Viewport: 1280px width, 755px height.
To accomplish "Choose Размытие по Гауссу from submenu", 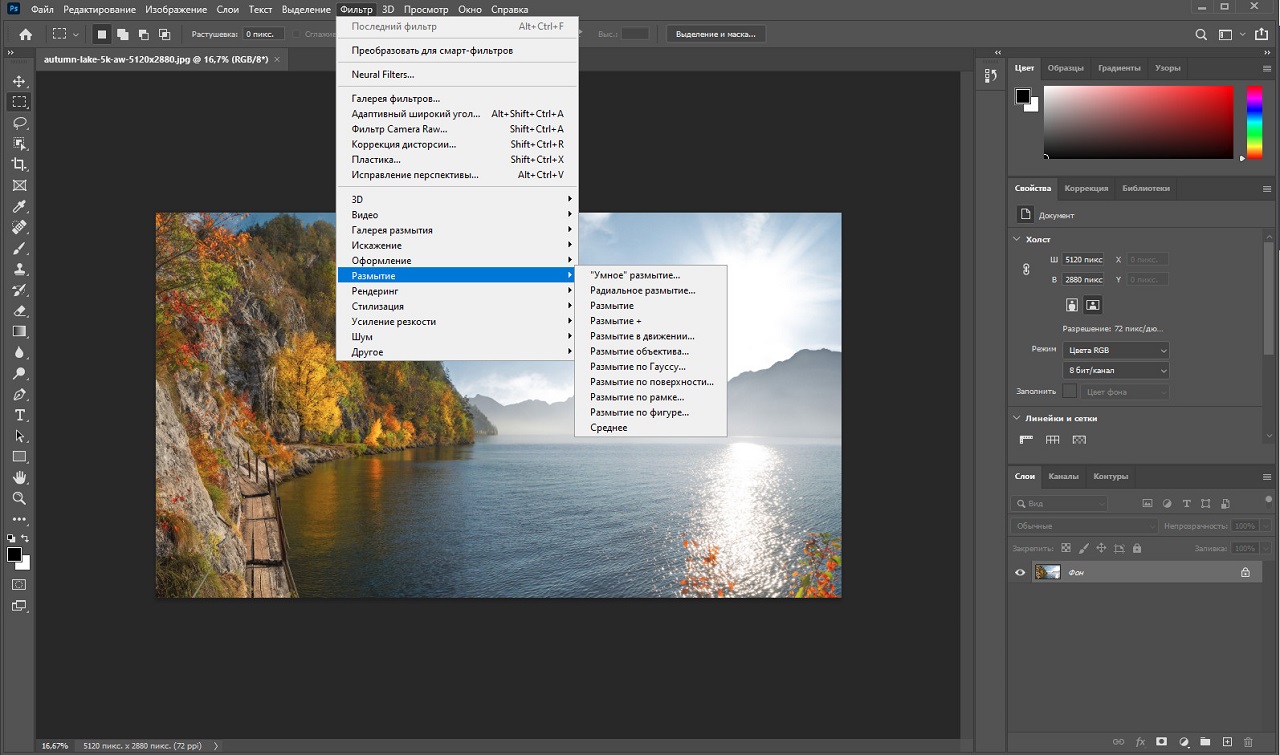I will coord(637,367).
